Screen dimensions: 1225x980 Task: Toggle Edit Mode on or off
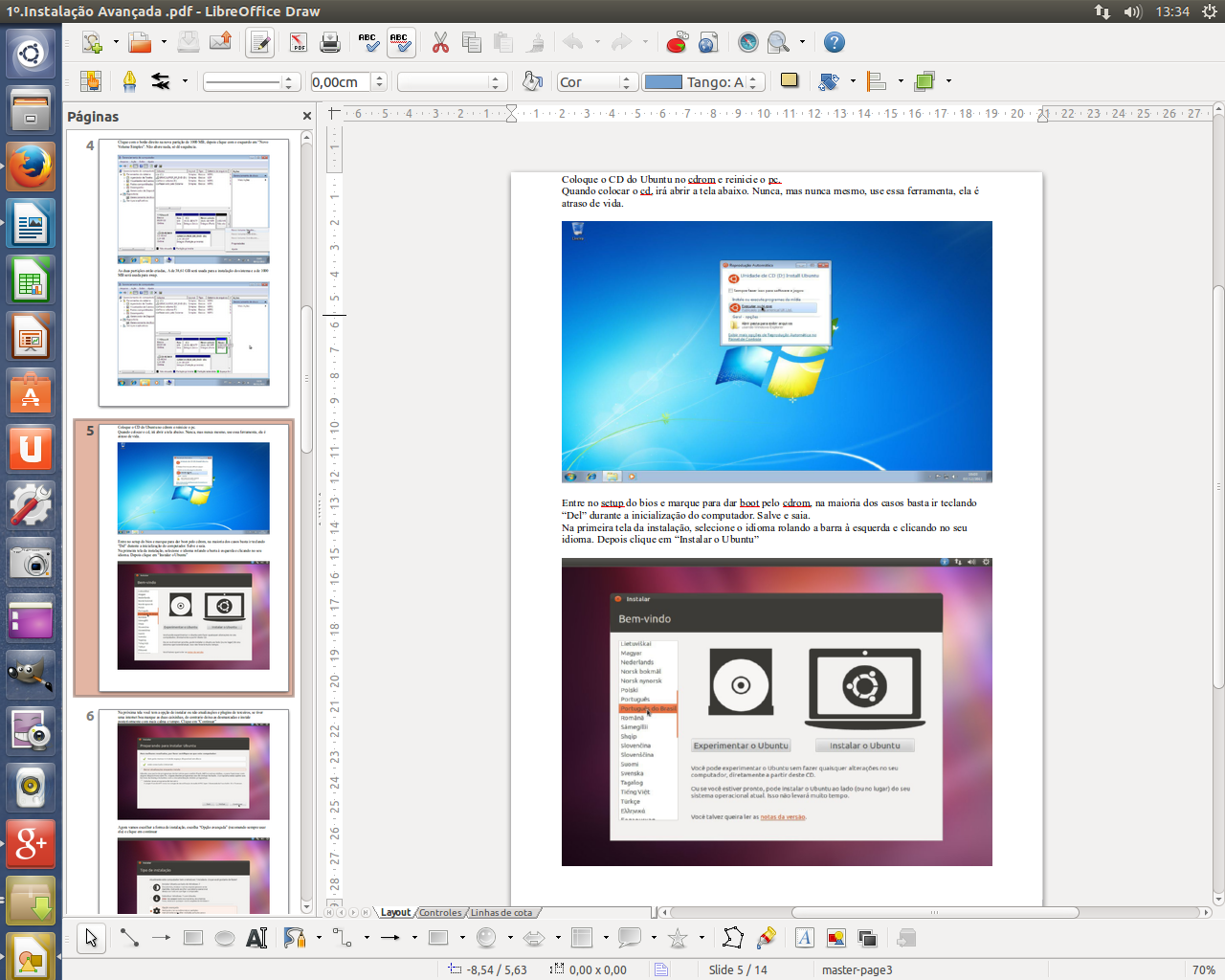[x=259, y=43]
